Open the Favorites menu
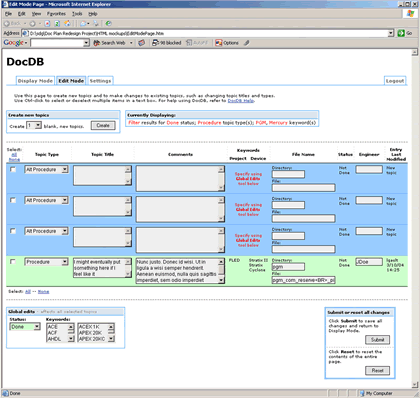Viewport: 420px width, 398px height. (x=56, y=14)
